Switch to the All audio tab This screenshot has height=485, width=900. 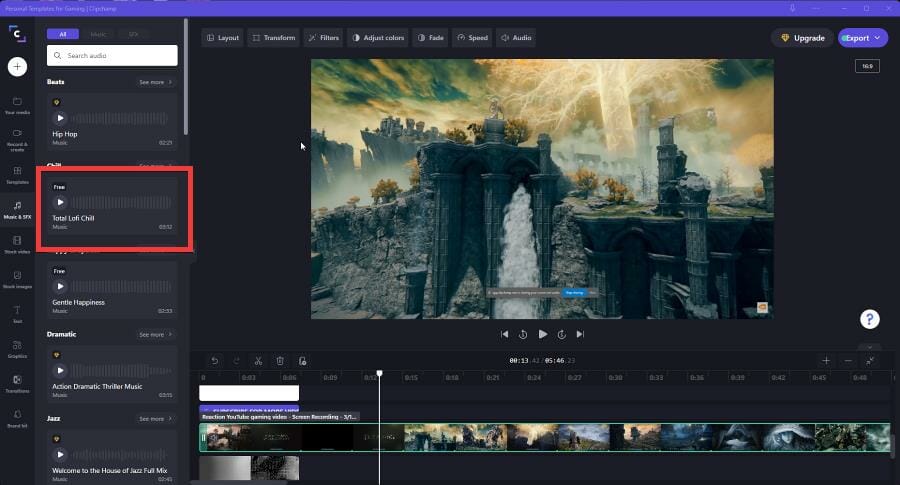63,34
